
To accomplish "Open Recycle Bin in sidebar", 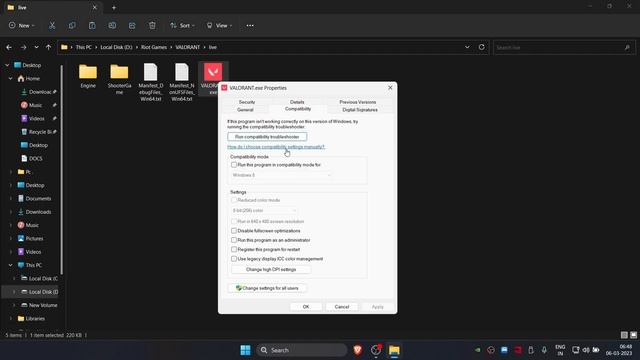I will 40,132.
